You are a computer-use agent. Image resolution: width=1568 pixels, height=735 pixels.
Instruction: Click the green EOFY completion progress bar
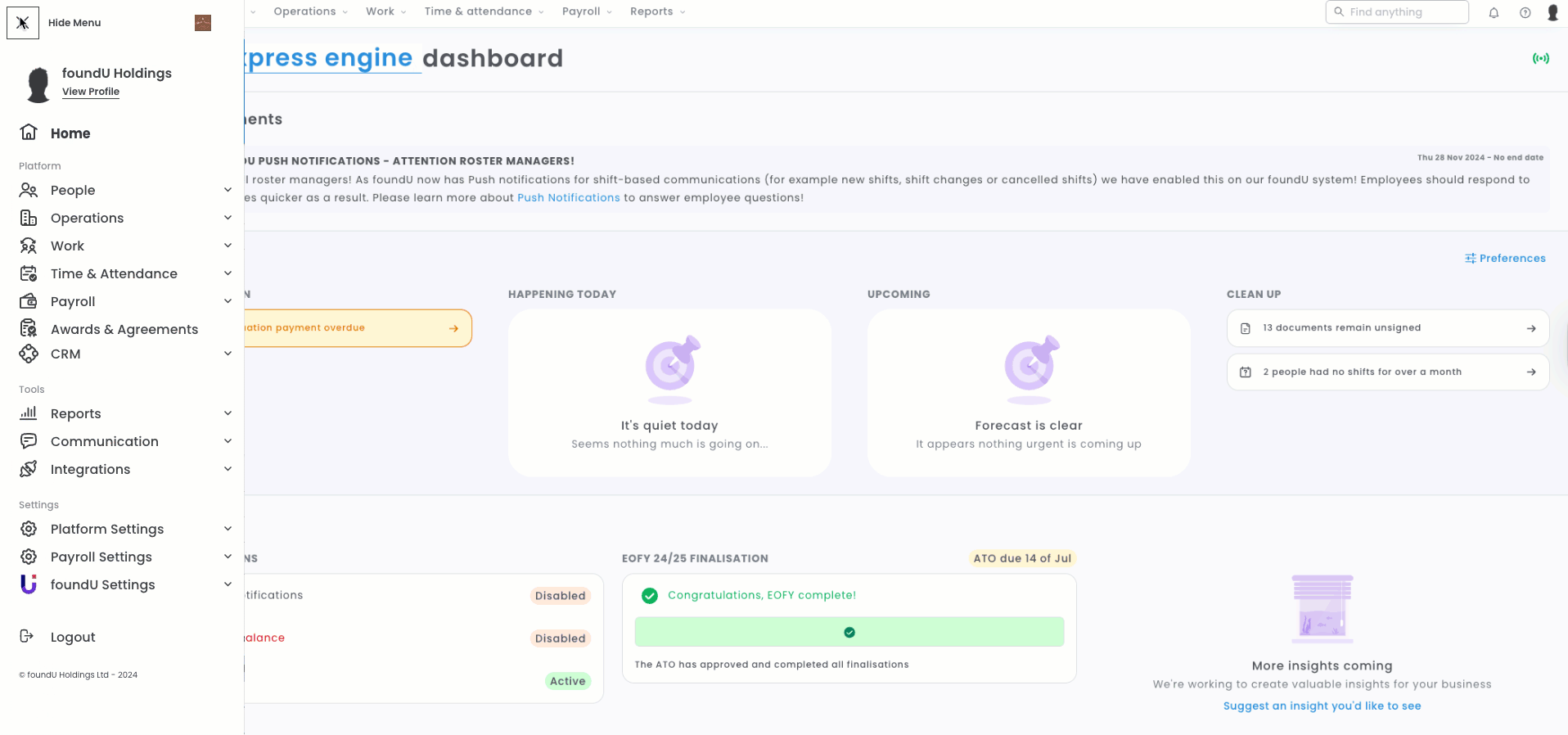click(849, 632)
